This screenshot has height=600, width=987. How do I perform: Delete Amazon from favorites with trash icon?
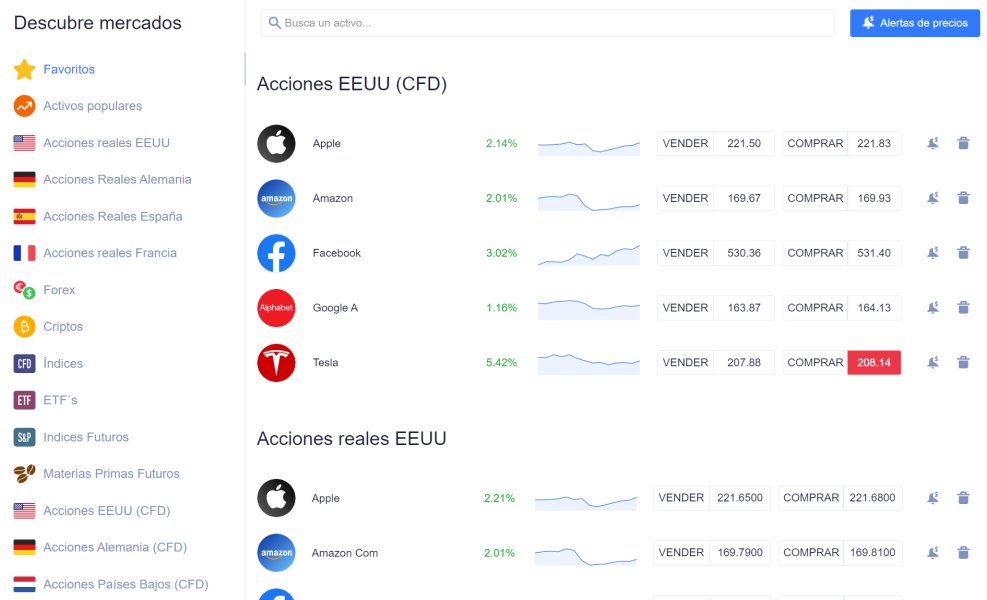[963, 198]
